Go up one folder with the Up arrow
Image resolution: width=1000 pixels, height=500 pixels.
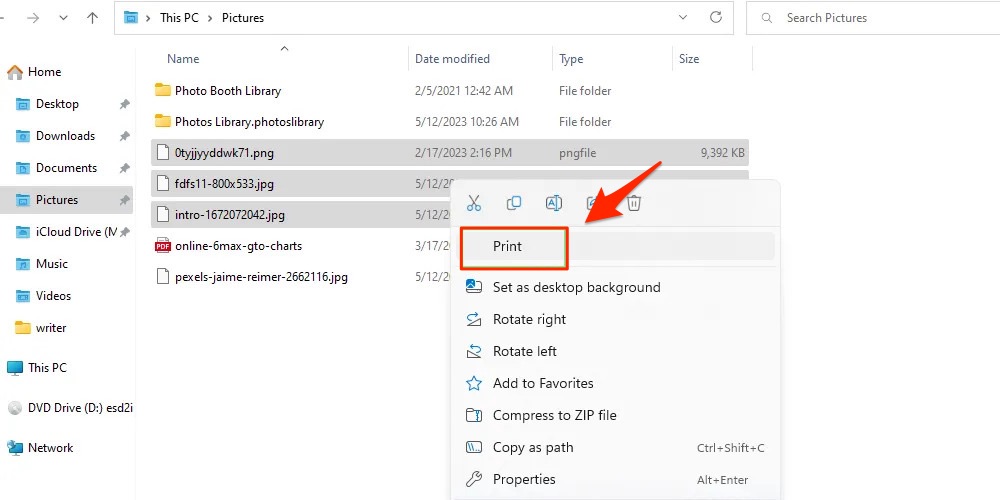point(92,17)
